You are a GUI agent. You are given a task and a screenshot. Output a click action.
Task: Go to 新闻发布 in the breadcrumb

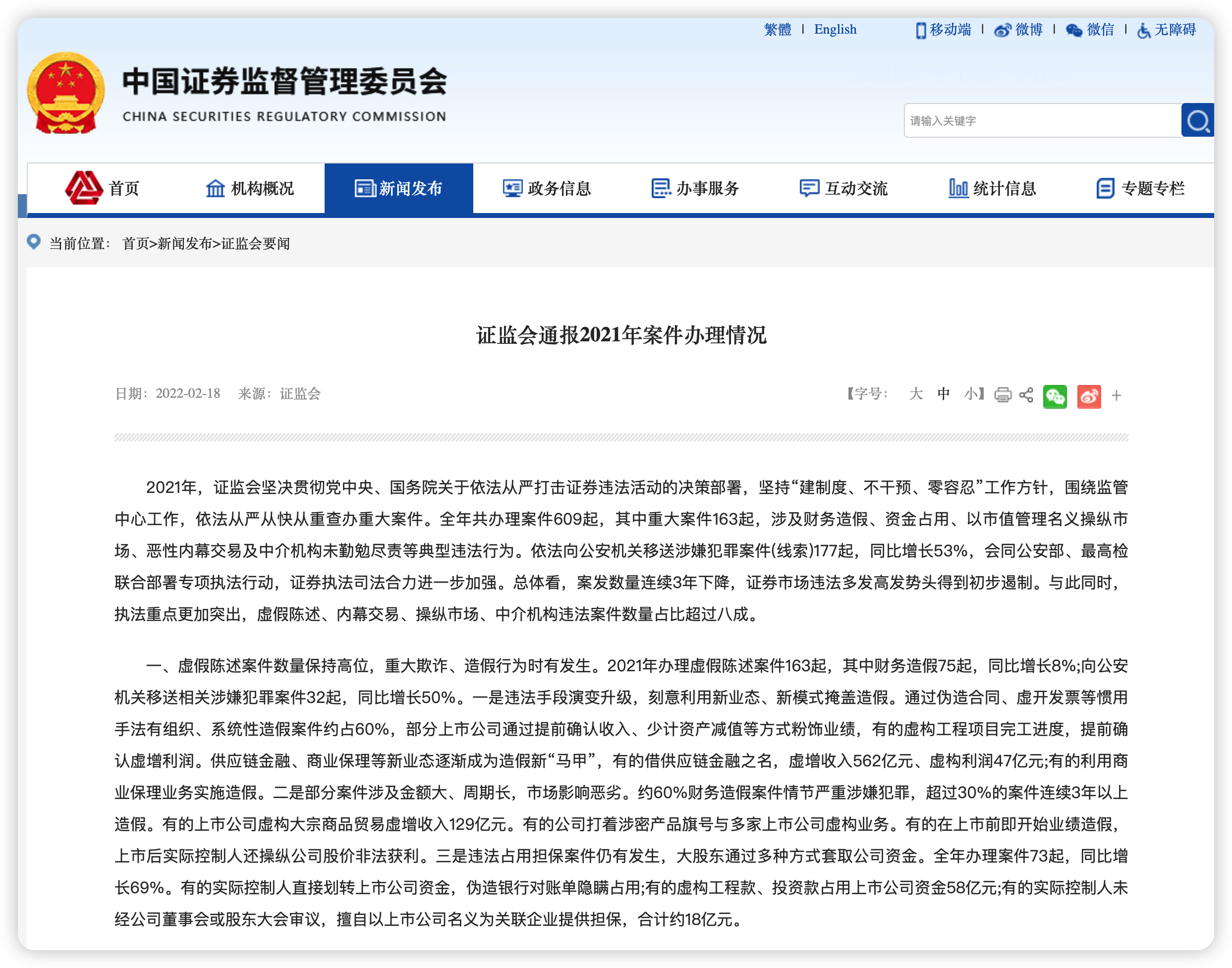185,244
